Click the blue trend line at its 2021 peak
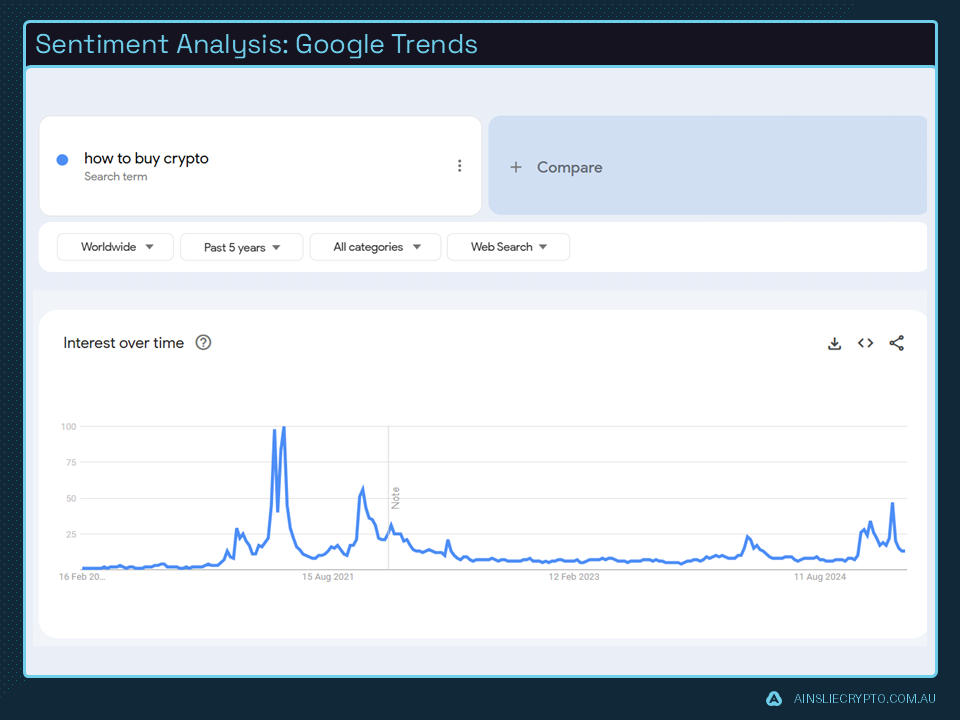The height and width of the screenshot is (720, 960). (283, 427)
